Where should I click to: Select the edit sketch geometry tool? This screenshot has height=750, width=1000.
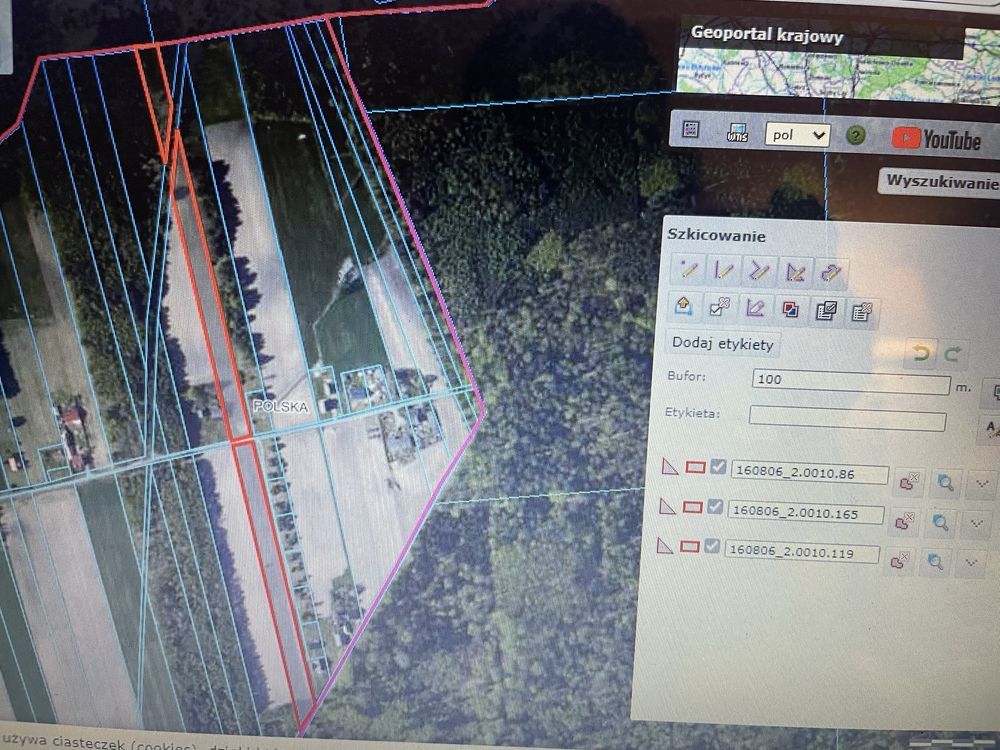[755, 309]
